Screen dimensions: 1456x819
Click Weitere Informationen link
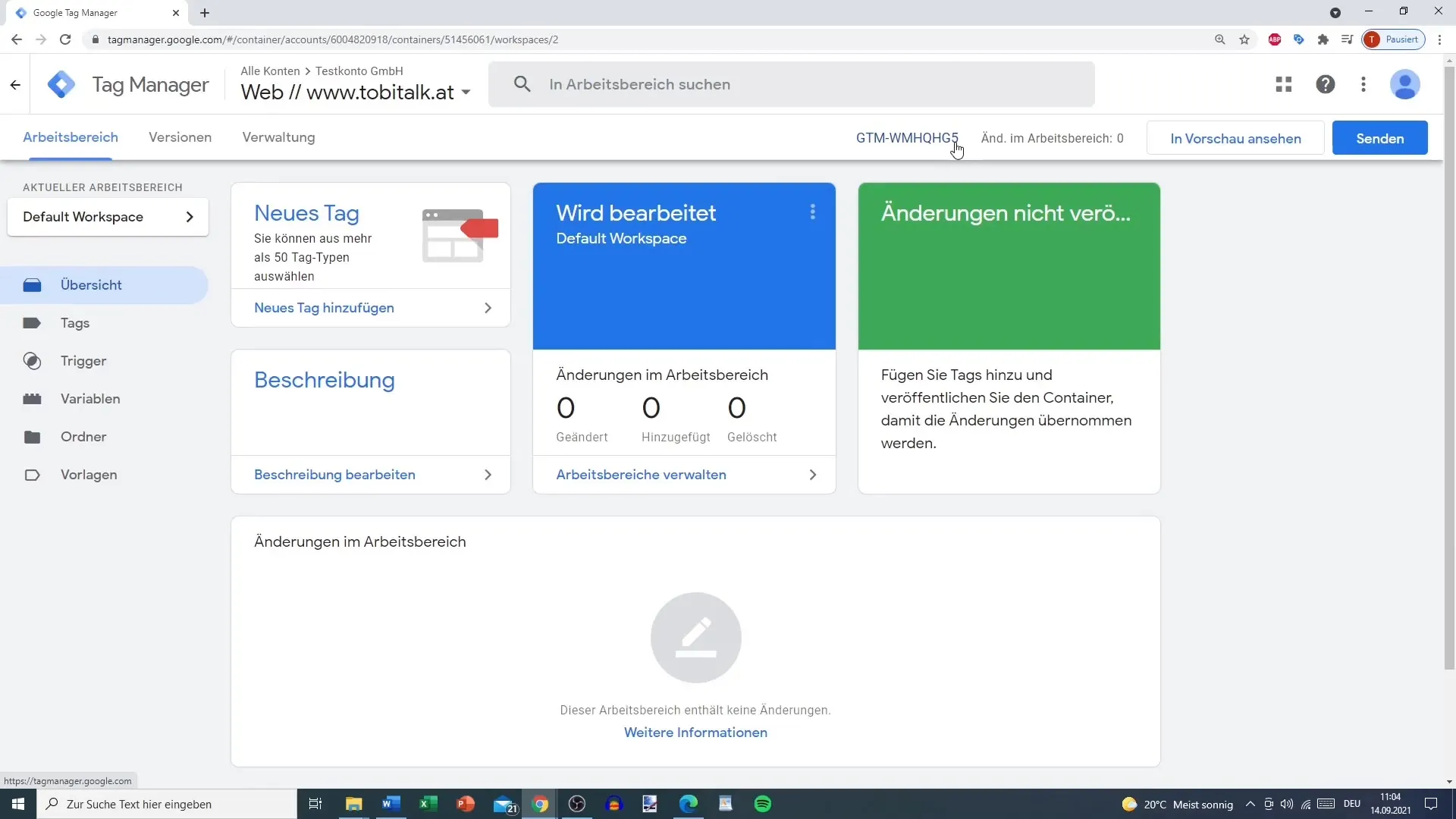point(695,733)
